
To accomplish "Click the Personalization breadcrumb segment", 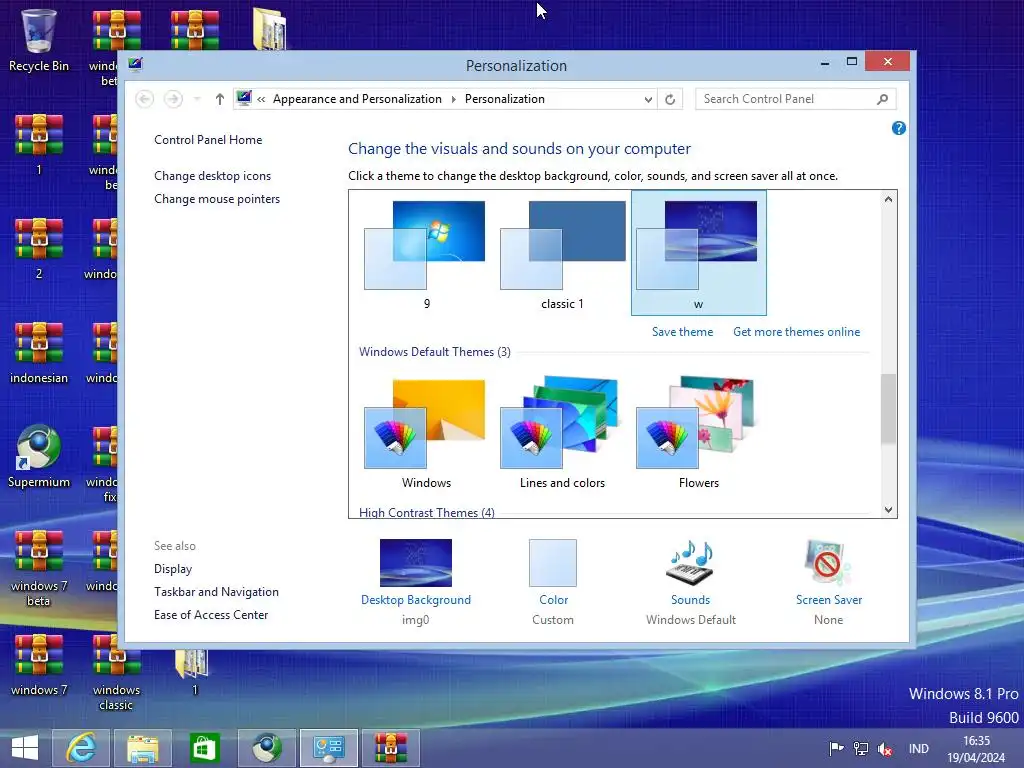I will 505,99.
